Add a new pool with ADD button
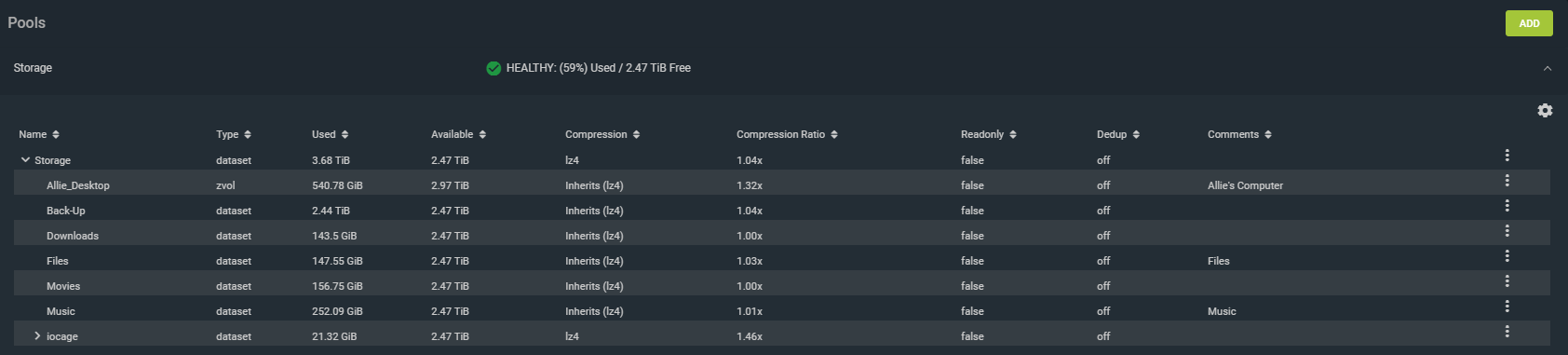Image resolution: width=1568 pixels, height=355 pixels. click(1529, 23)
